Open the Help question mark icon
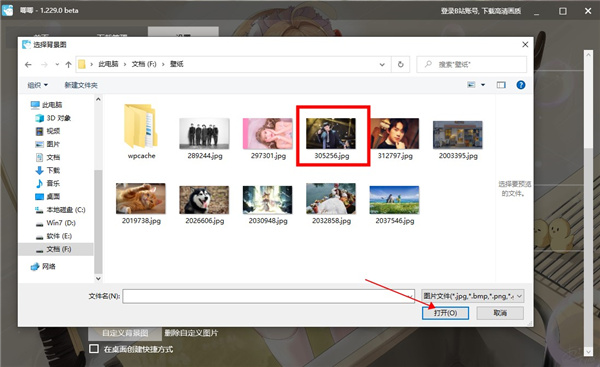Image resolution: width=600 pixels, height=367 pixels. coord(520,85)
